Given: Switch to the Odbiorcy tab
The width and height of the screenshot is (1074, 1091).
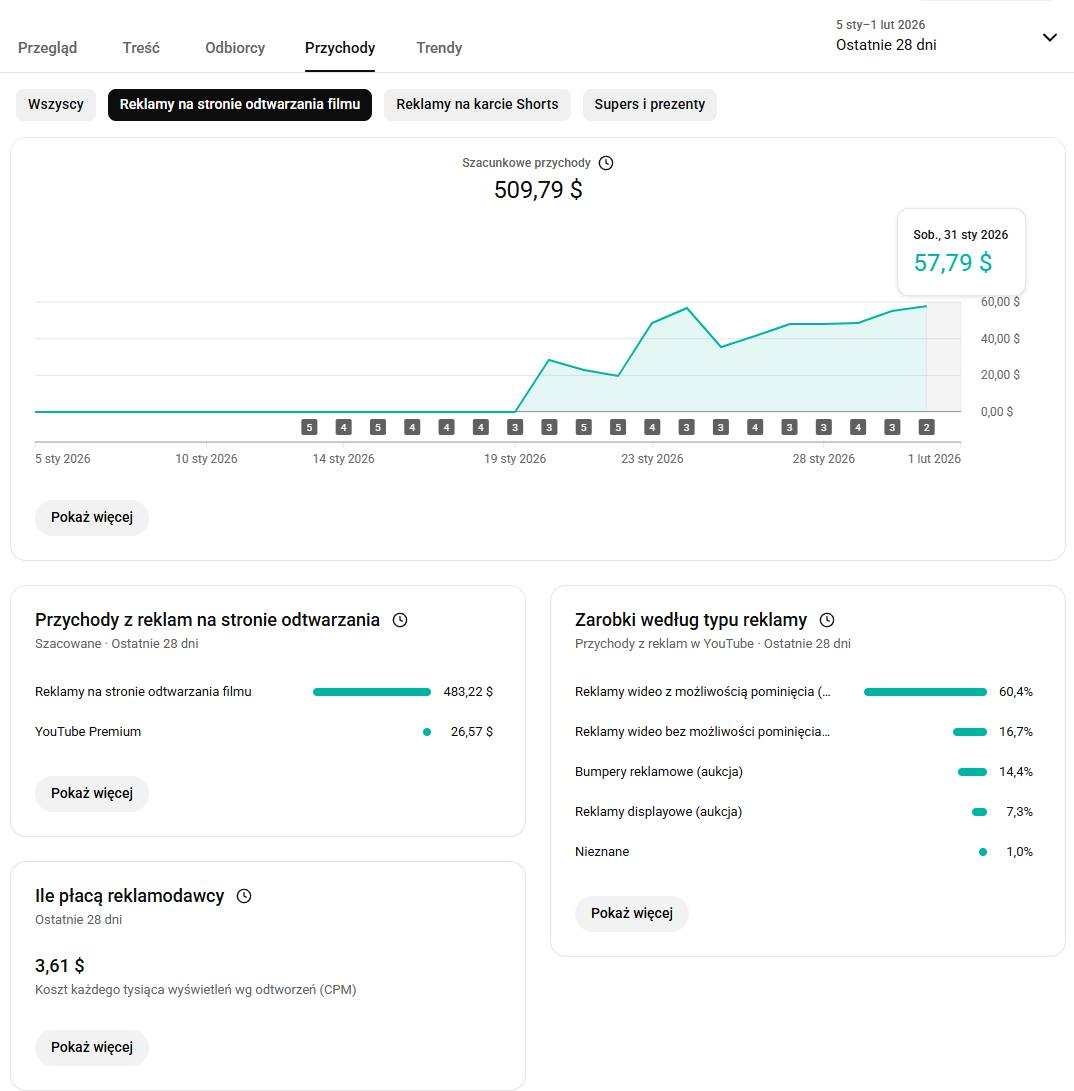Looking at the screenshot, I should tap(235, 47).
